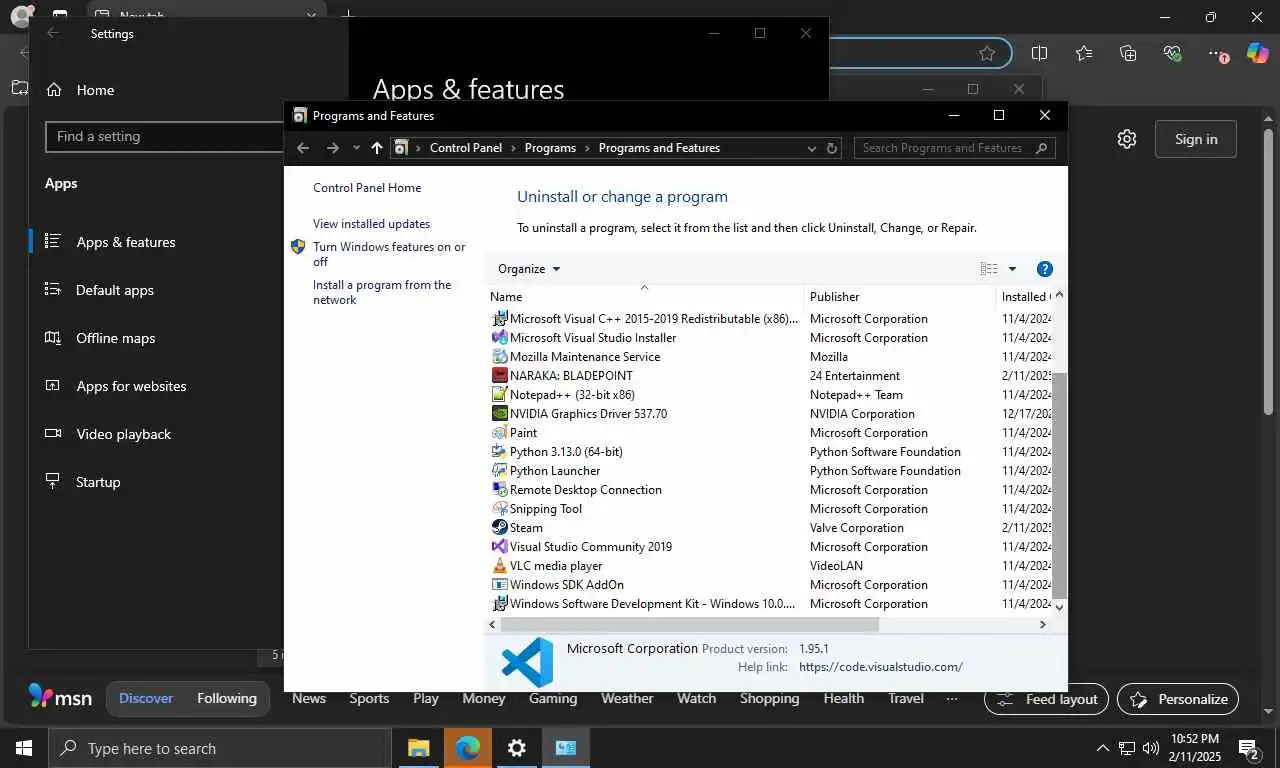Open help with the blue question mark
Image resolution: width=1280 pixels, height=768 pixels.
click(1045, 269)
